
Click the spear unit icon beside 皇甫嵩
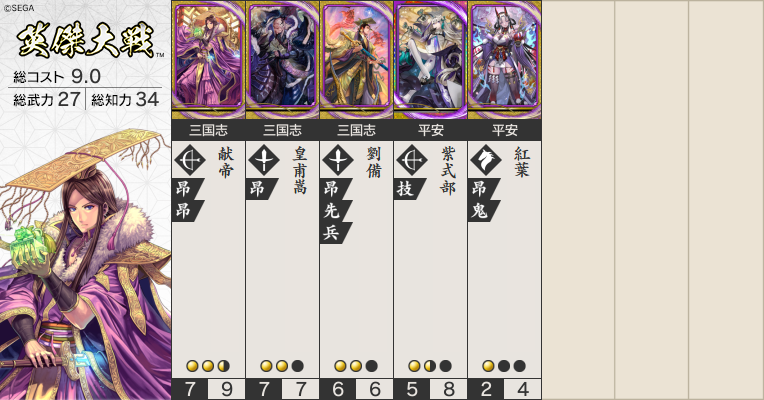pos(264,160)
